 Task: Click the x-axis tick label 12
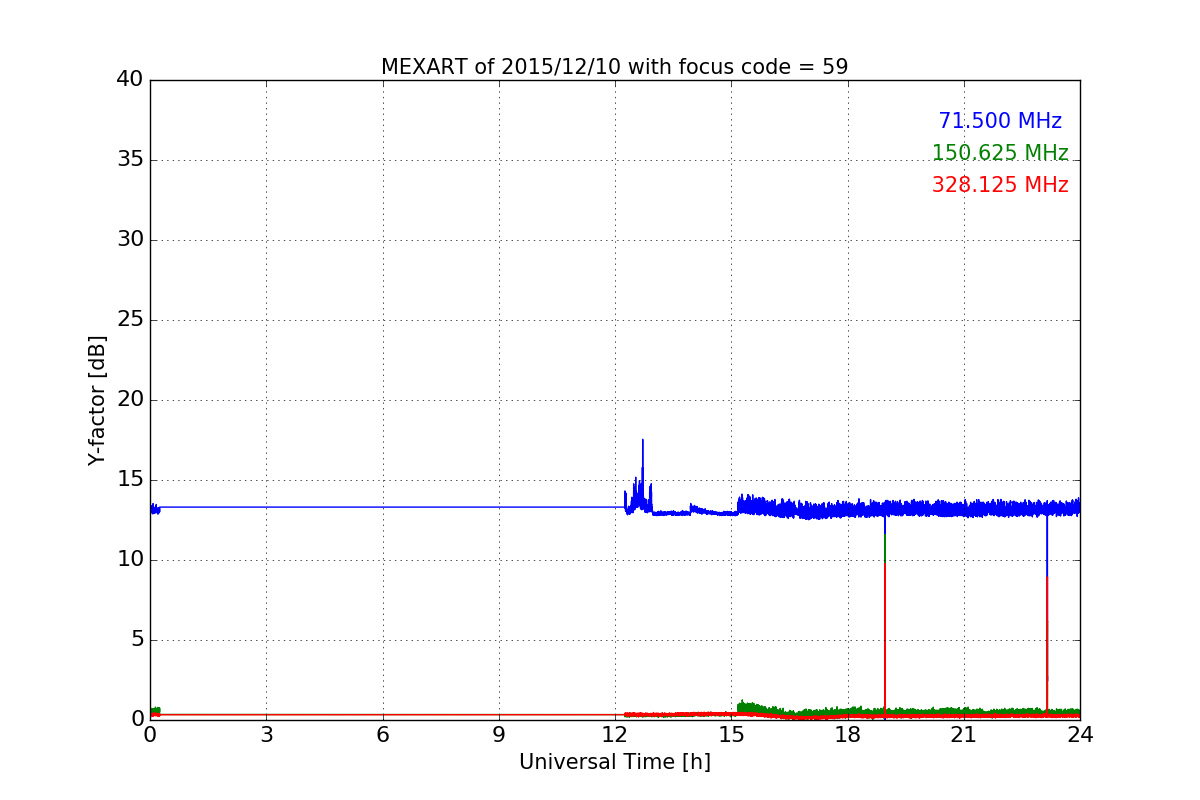(615, 735)
